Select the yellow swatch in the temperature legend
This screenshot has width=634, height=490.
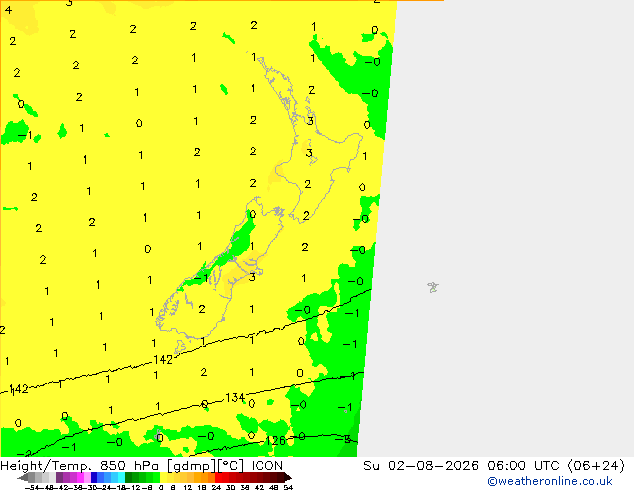164,477
